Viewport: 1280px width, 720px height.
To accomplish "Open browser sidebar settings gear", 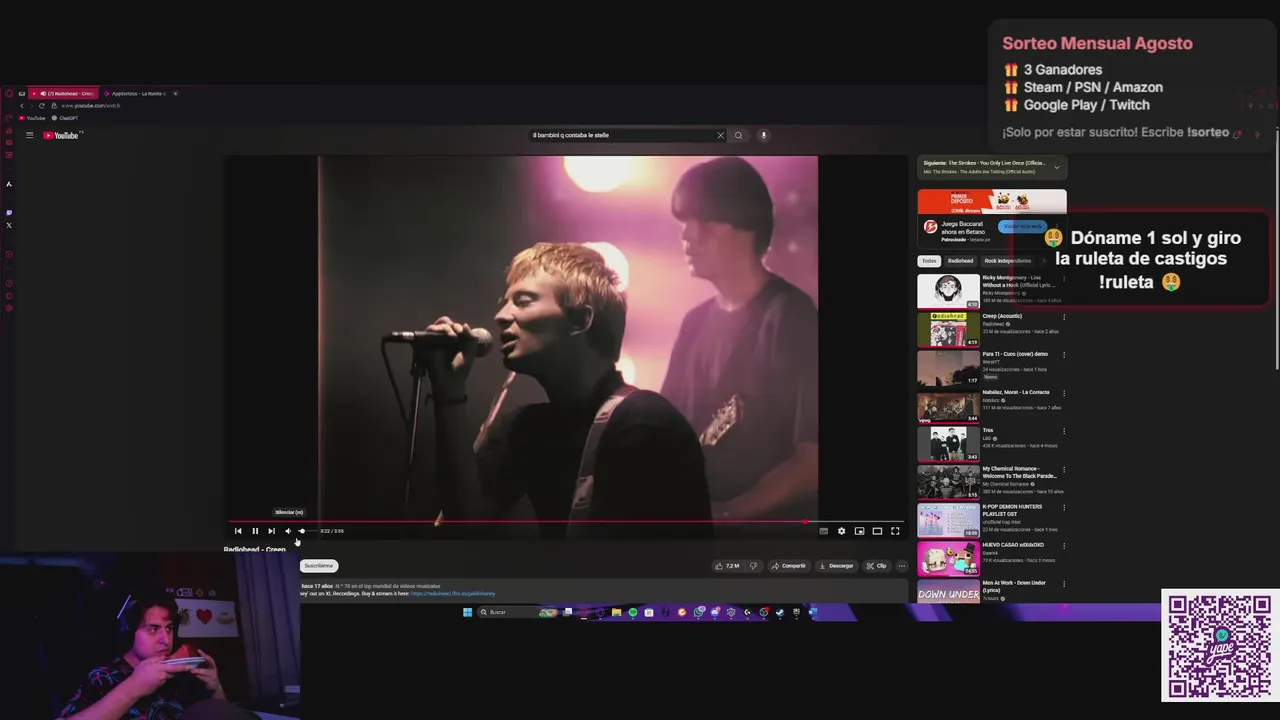I will click(9, 307).
